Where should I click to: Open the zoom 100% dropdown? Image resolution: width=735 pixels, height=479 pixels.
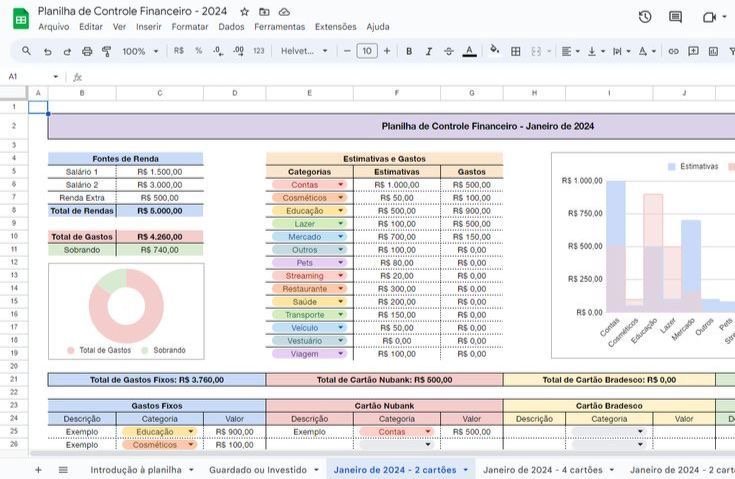pyautogui.click(x=140, y=51)
